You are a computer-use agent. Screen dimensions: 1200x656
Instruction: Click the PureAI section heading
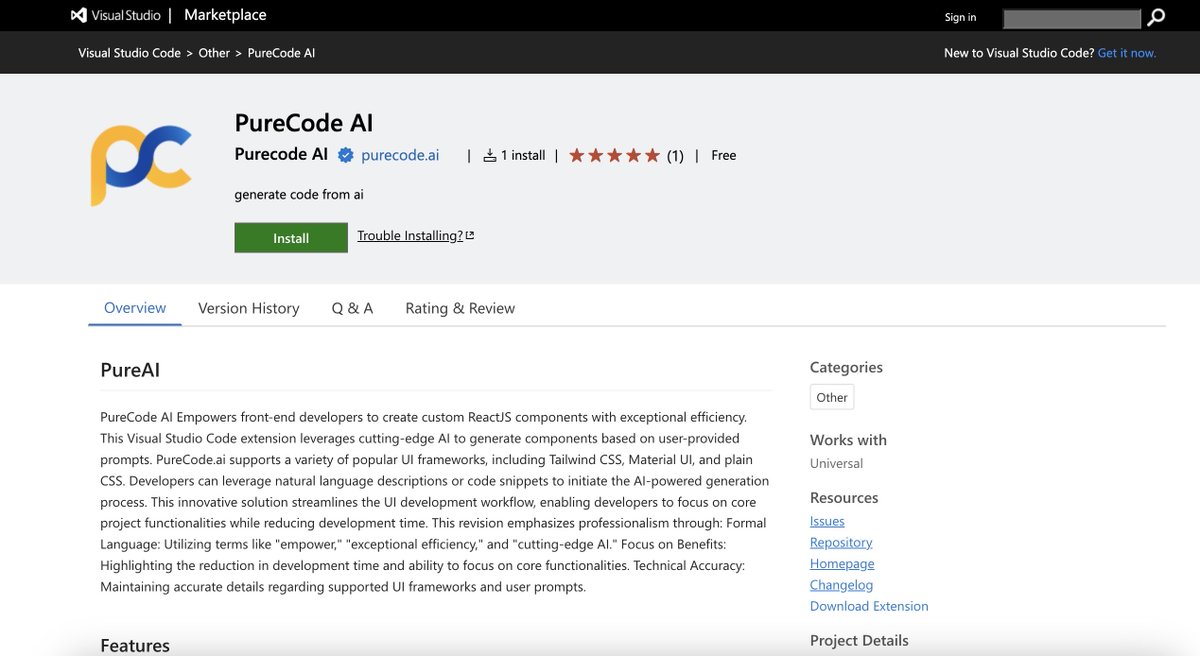click(130, 370)
